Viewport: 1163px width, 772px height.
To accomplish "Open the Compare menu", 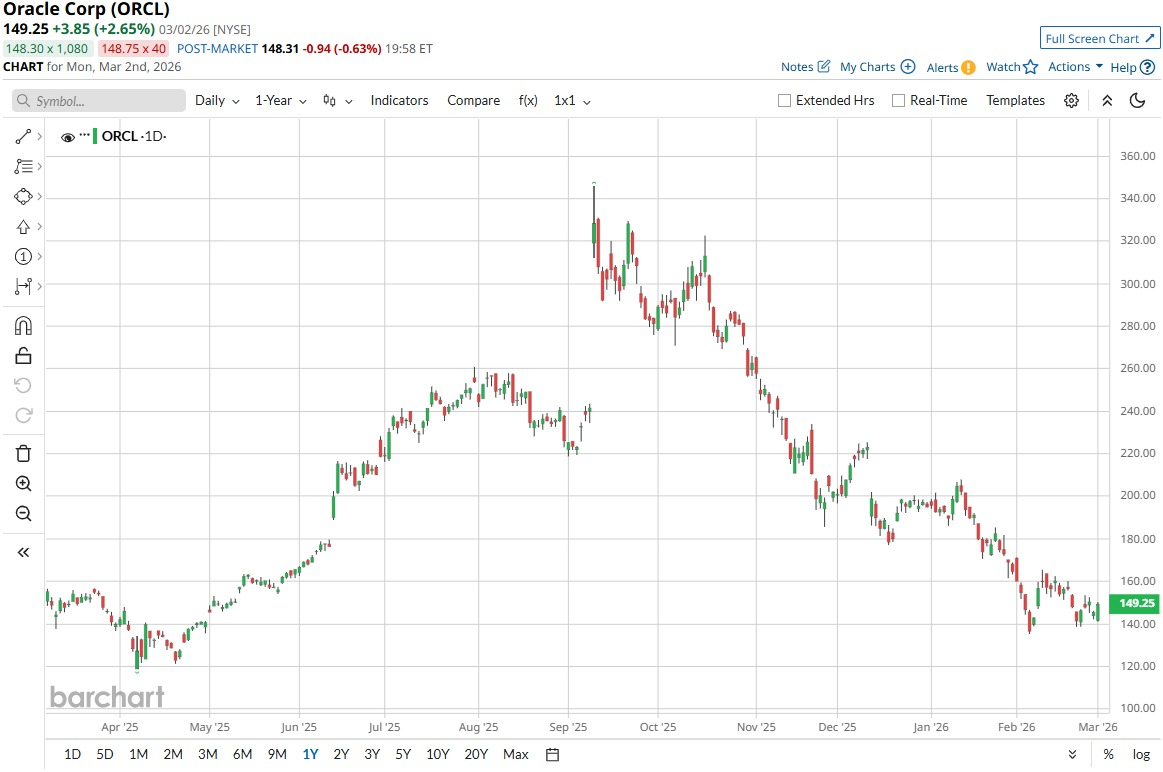I will tap(473, 101).
